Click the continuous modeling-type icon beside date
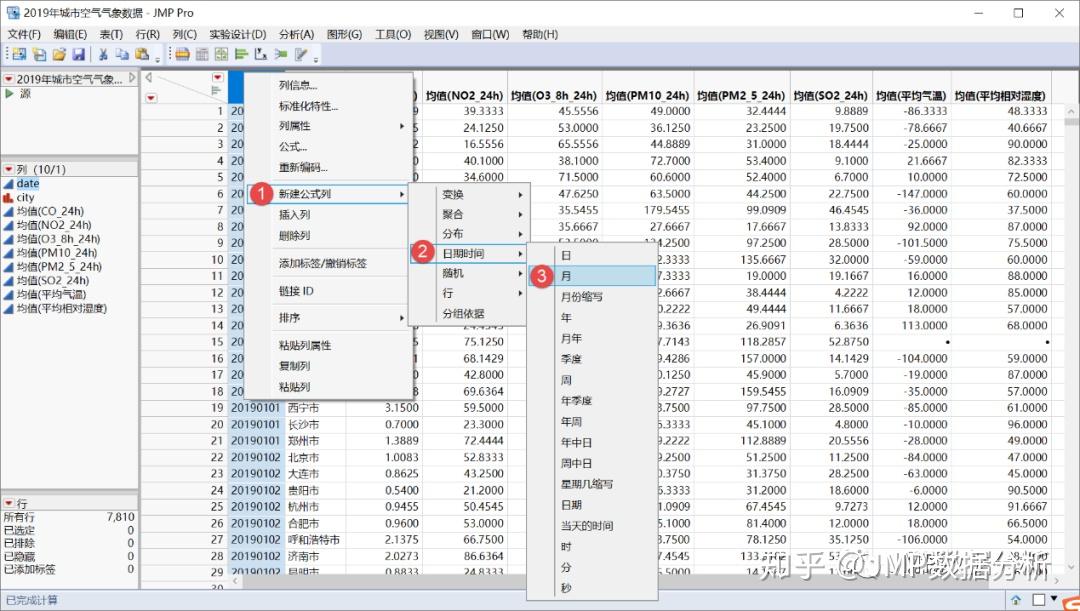Image resolution: width=1080 pixels, height=611 pixels. click(11, 184)
